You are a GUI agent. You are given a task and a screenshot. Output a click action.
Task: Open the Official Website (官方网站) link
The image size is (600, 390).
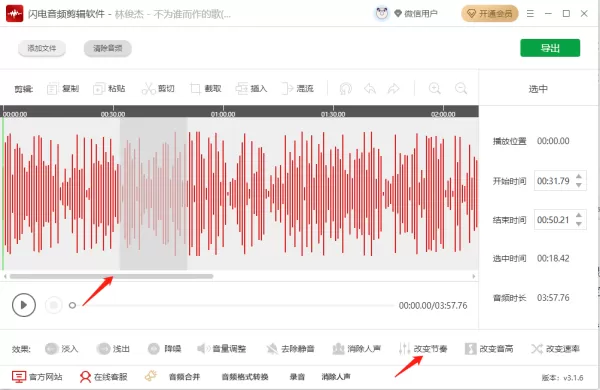[37, 377]
